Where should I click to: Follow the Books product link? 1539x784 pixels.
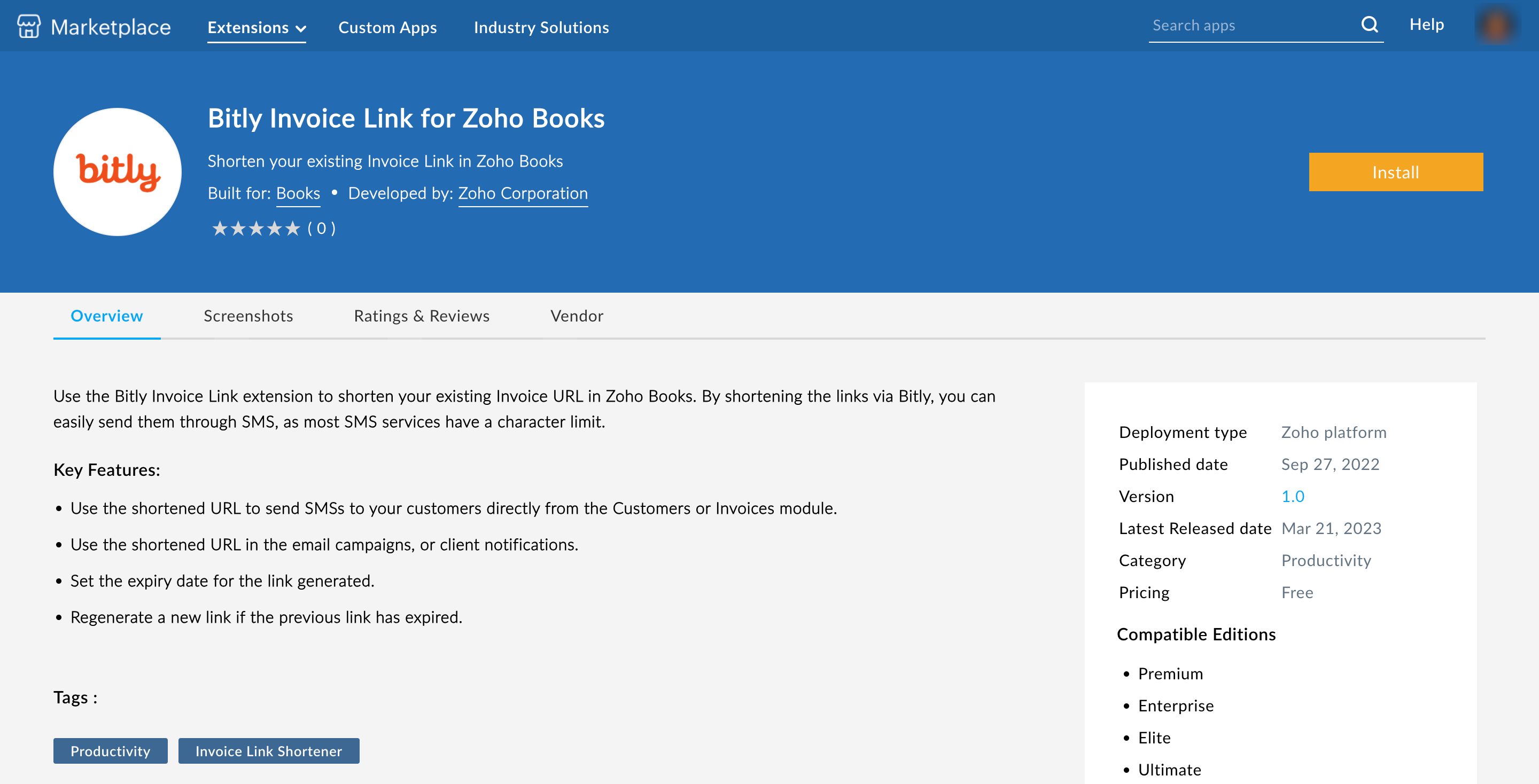(298, 193)
